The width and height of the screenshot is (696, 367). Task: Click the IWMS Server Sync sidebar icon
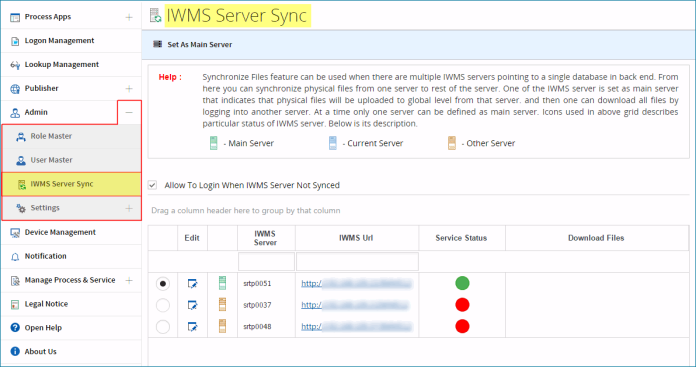[21, 185]
